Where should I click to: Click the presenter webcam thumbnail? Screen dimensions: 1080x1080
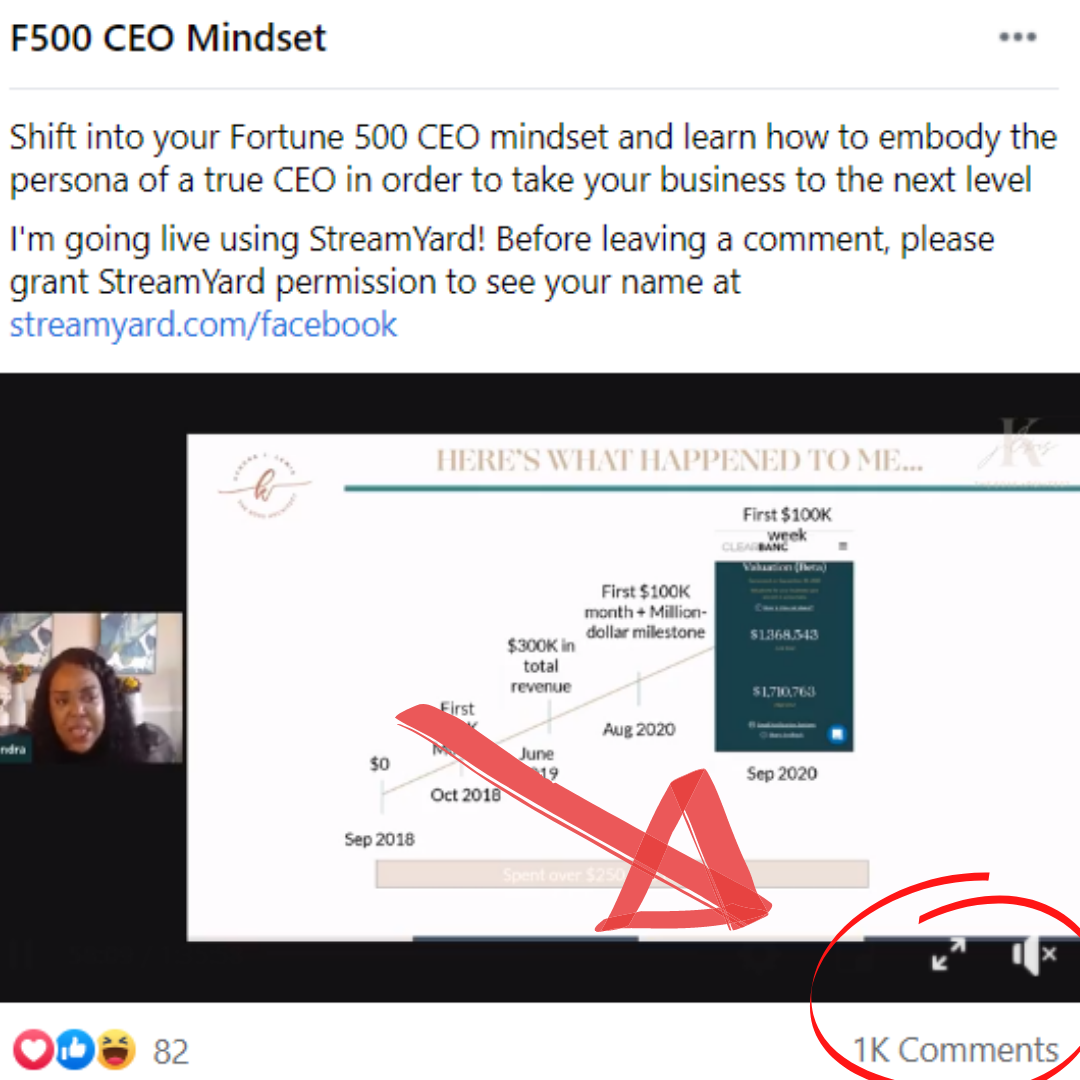(x=92, y=687)
